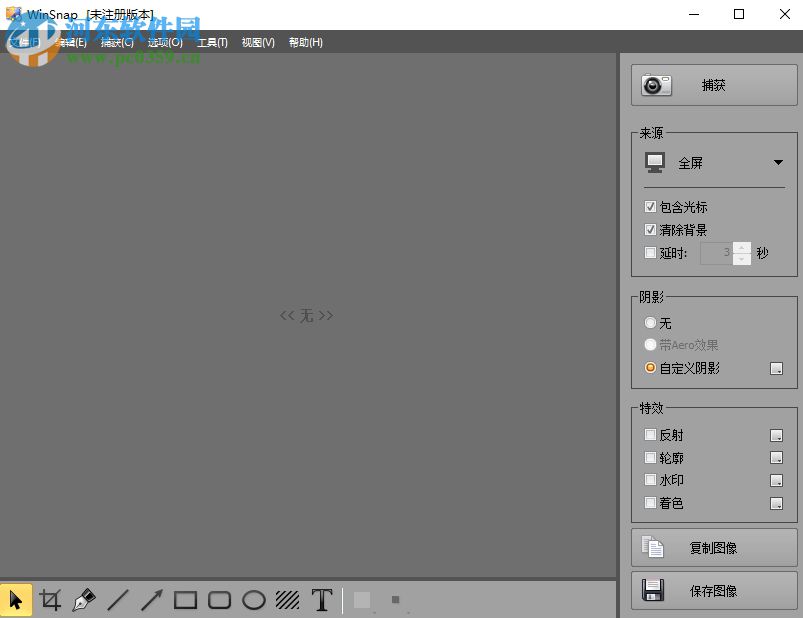Enable the 水印 watermark effect checkbox

(650, 480)
